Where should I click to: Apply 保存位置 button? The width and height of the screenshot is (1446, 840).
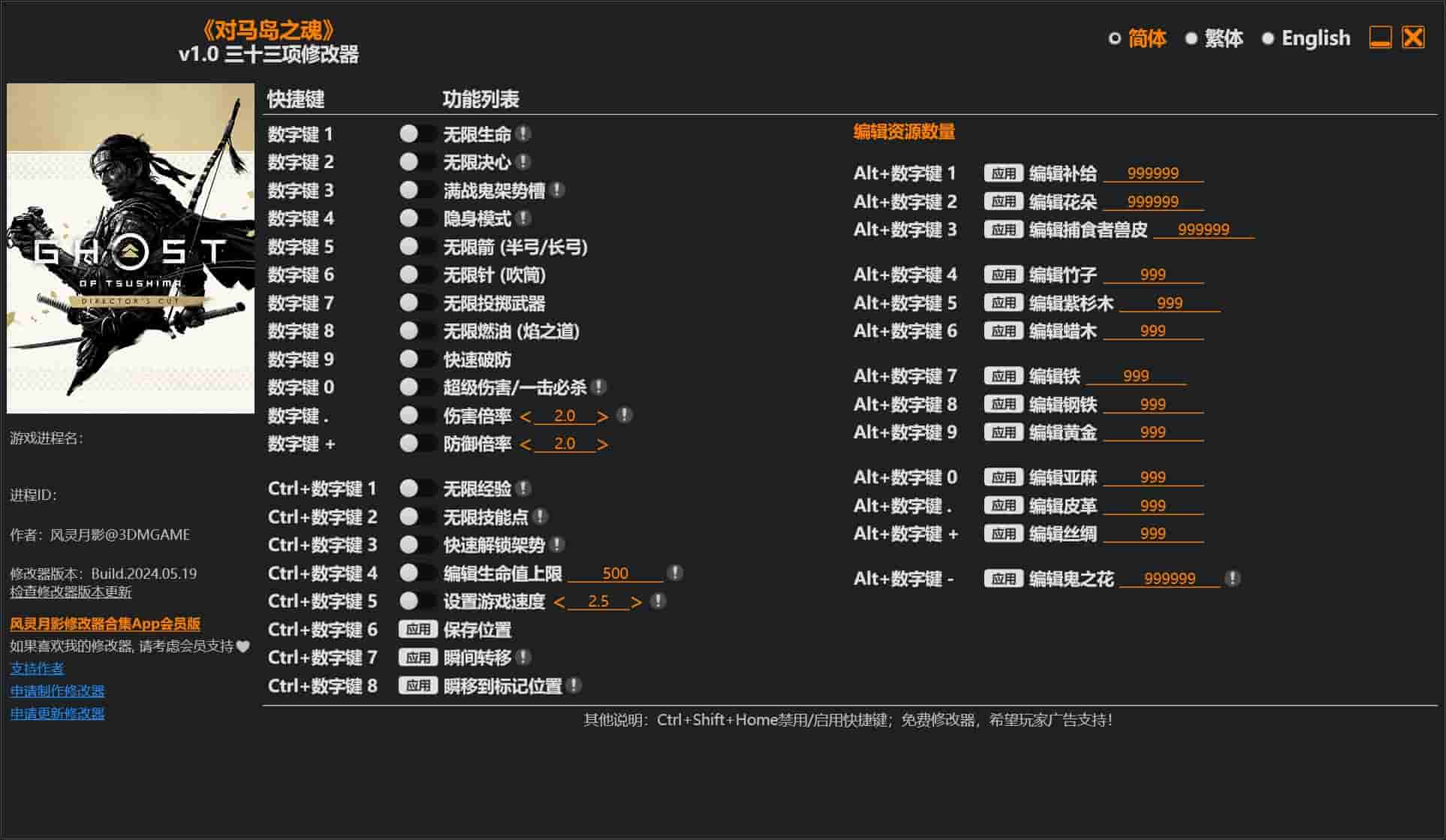click(417, 629)
